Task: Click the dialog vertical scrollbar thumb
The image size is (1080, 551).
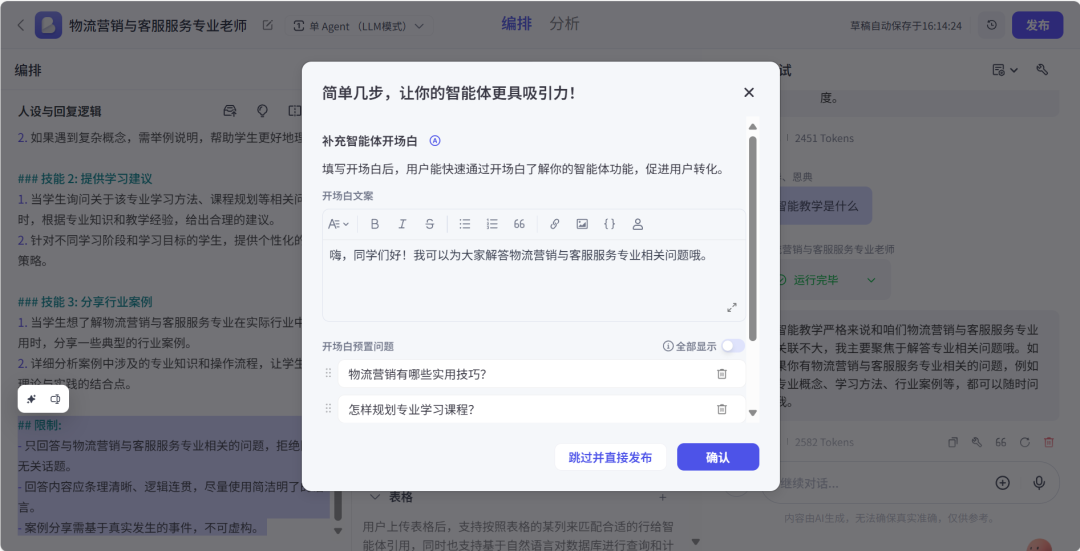Action: click(753, 238)
